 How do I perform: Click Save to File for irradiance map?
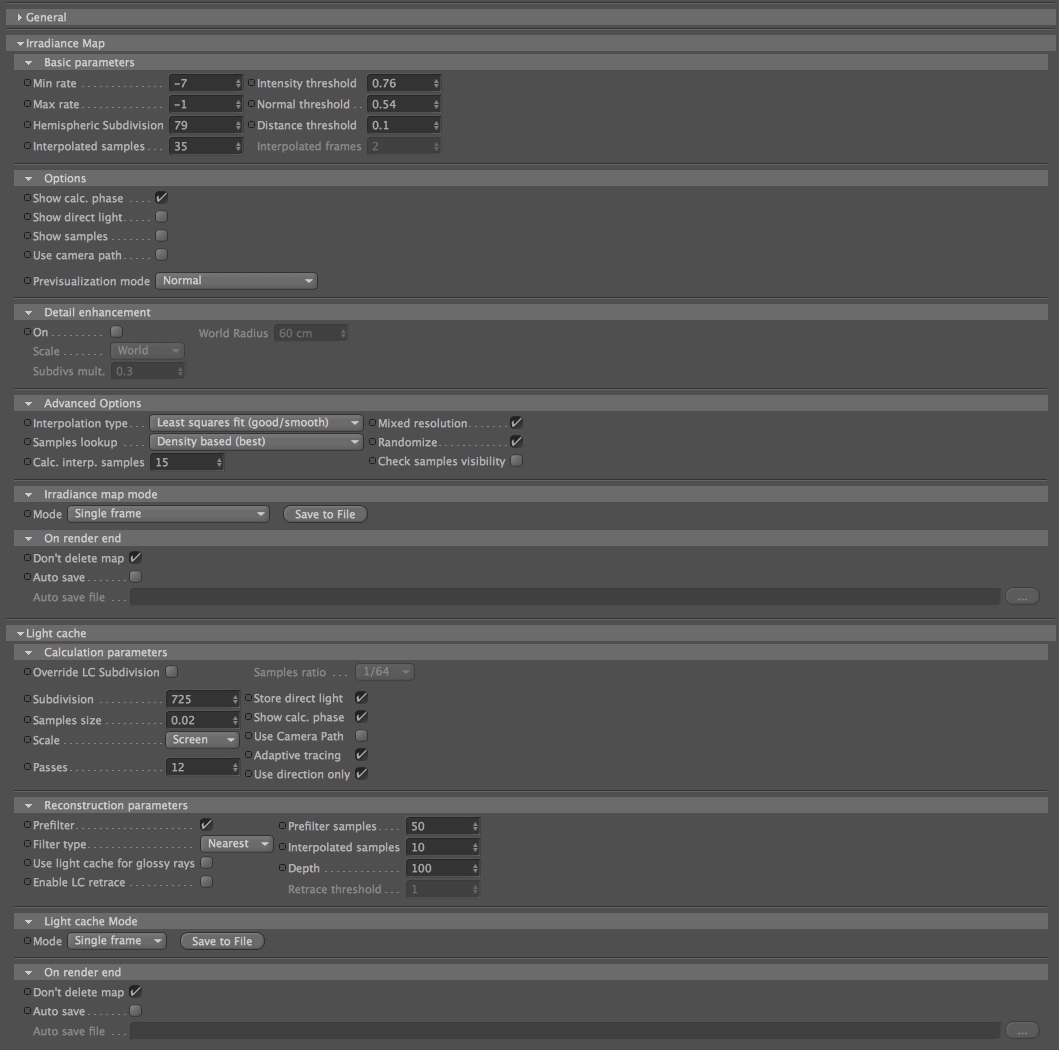[x=325, y=514]
